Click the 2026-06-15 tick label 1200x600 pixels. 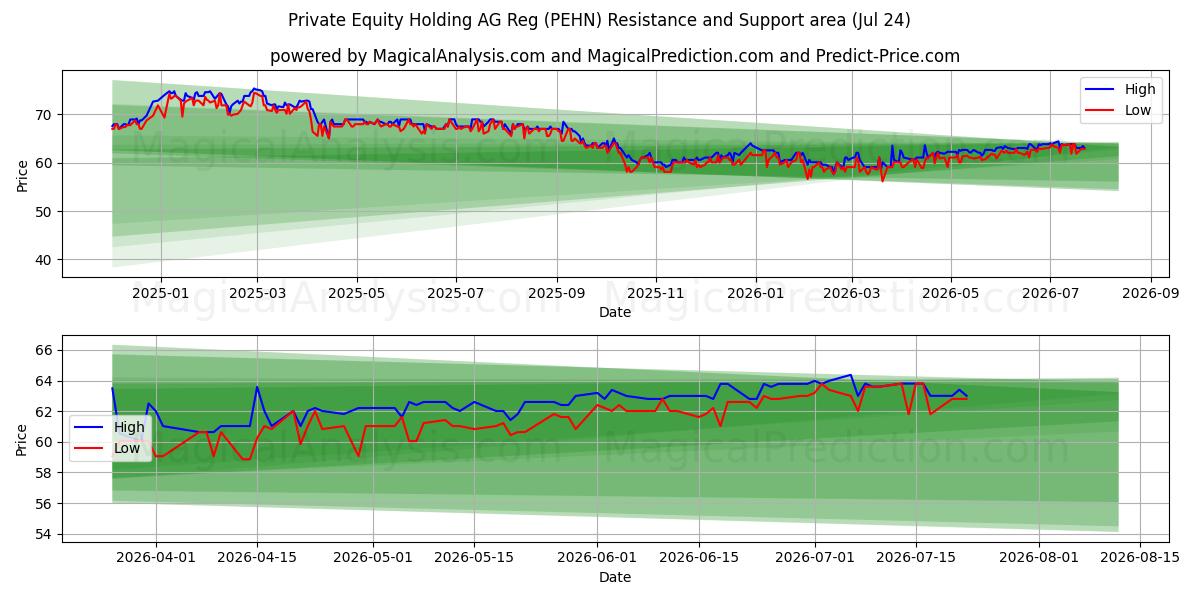click(700, 558)
